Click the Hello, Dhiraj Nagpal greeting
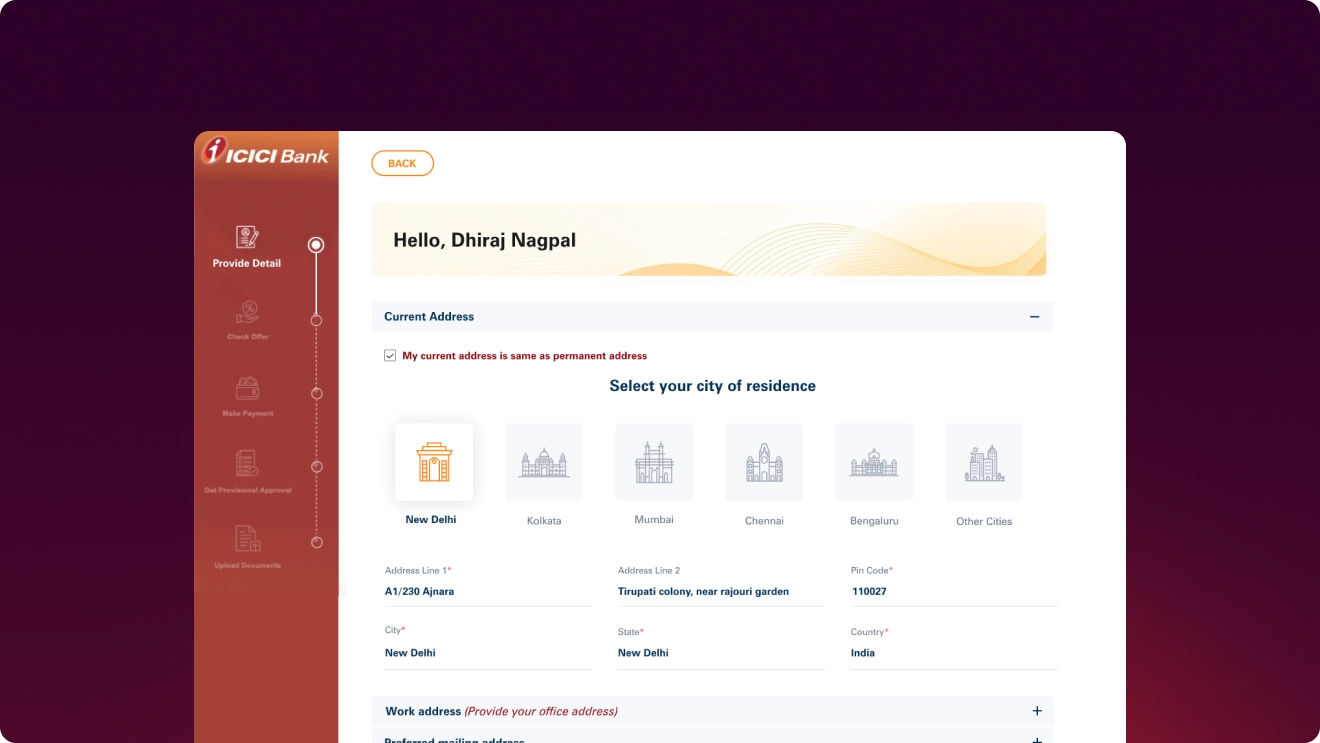The width and height of the screenshot is (1320, 743). pos(484,240)
